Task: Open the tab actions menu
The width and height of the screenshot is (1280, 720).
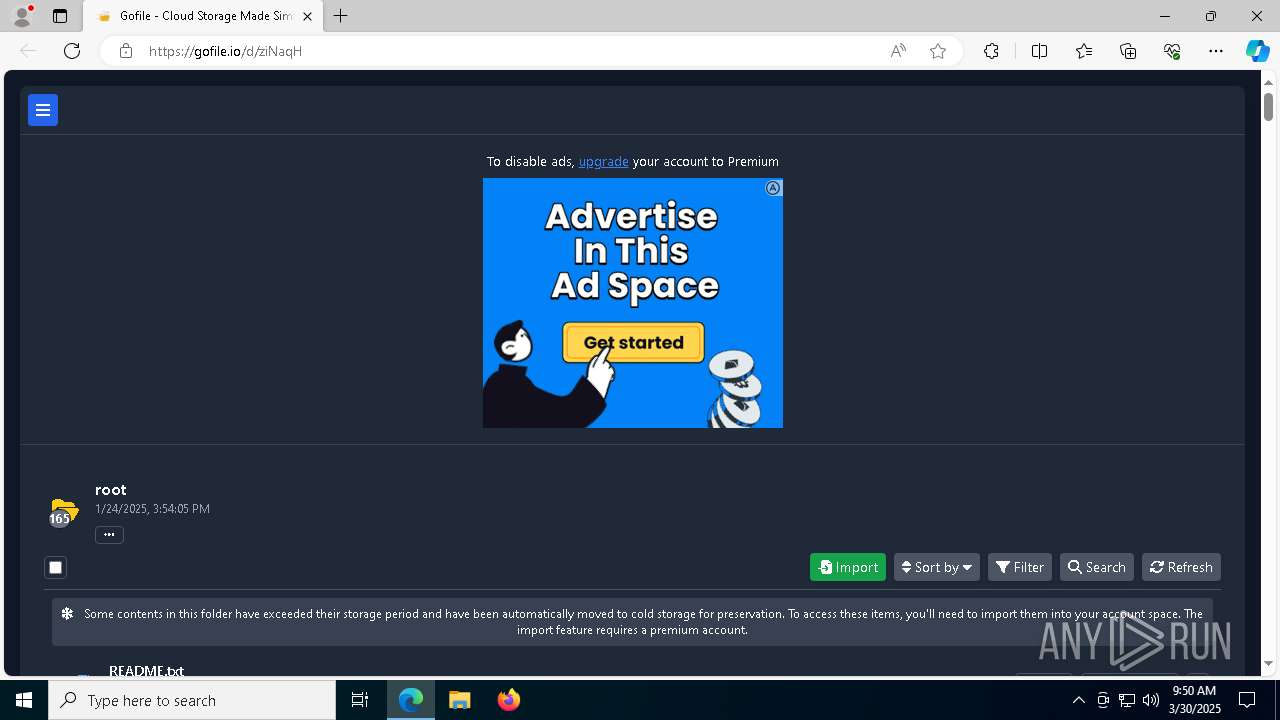Action: (60, 16)
